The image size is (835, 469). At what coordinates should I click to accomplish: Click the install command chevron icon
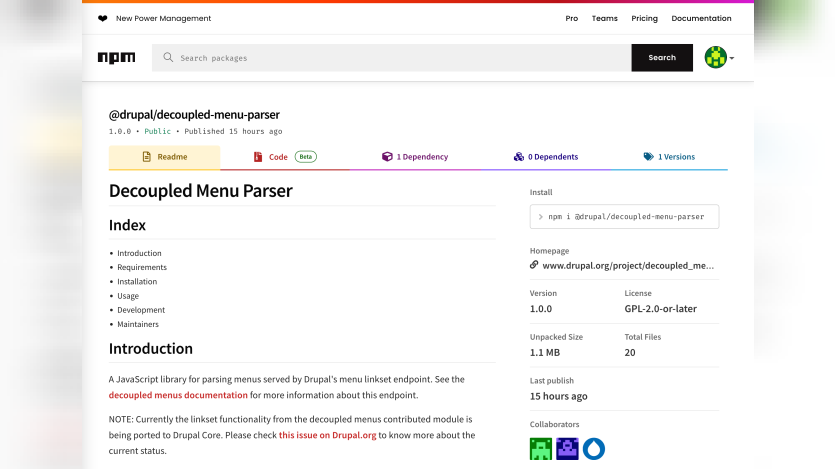(540, 217)
